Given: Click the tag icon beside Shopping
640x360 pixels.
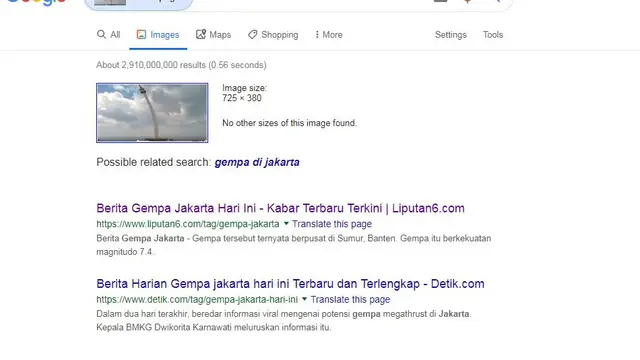Looking at the screenshot, I should 253,34.
